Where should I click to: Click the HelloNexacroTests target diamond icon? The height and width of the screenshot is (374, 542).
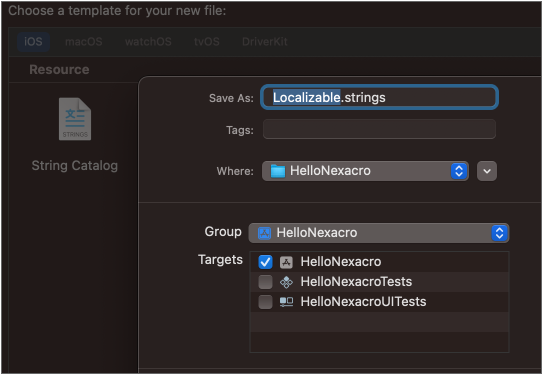click(x=286, y=282)
